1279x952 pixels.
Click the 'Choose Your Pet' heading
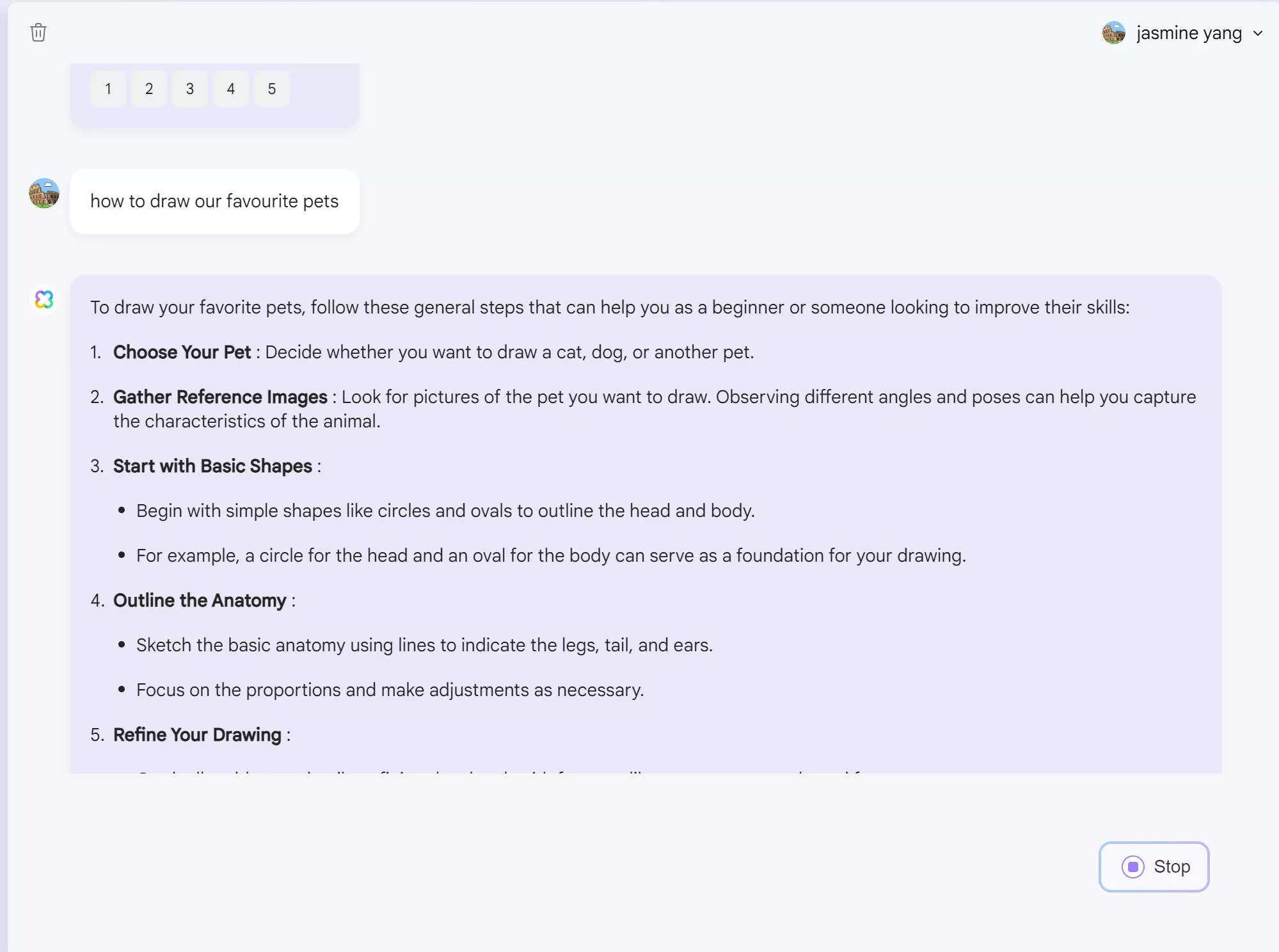pos(182,353)
